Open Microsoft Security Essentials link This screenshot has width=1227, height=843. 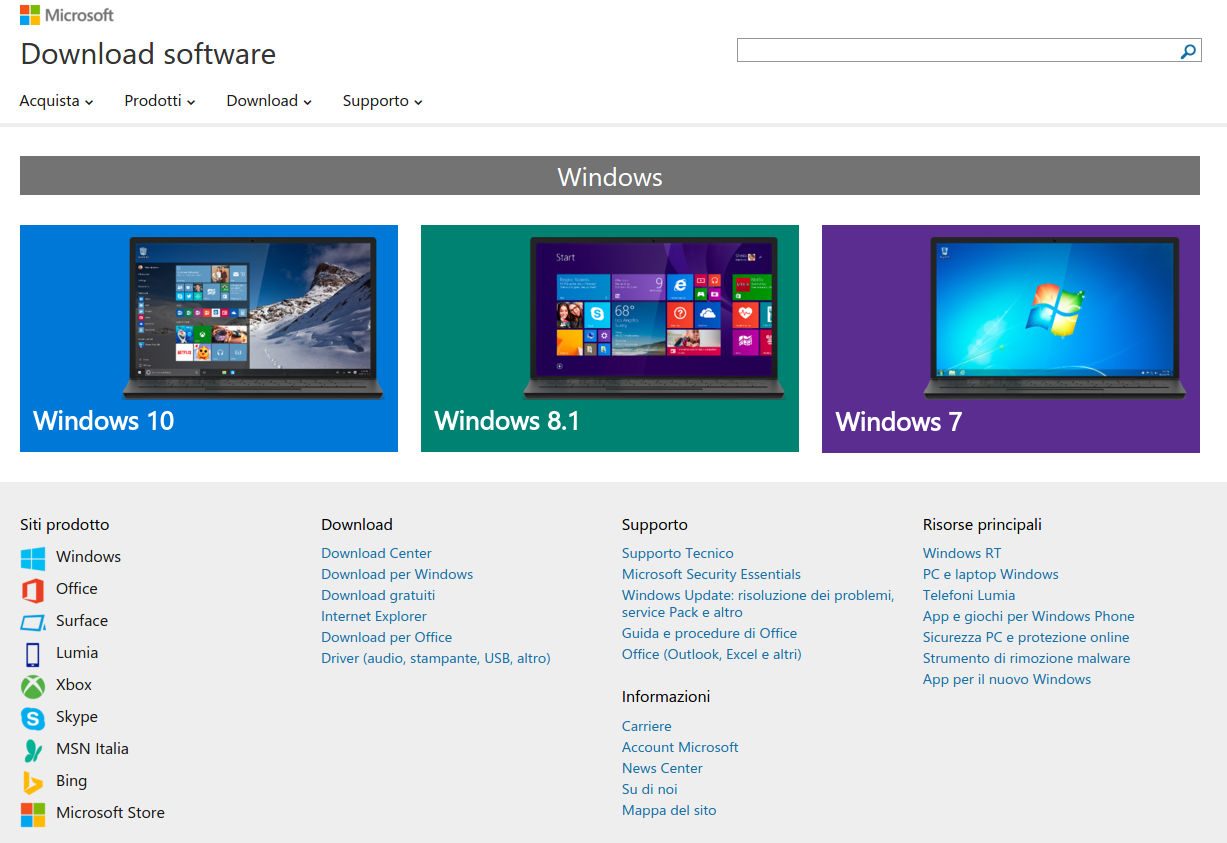pos(711,574)
